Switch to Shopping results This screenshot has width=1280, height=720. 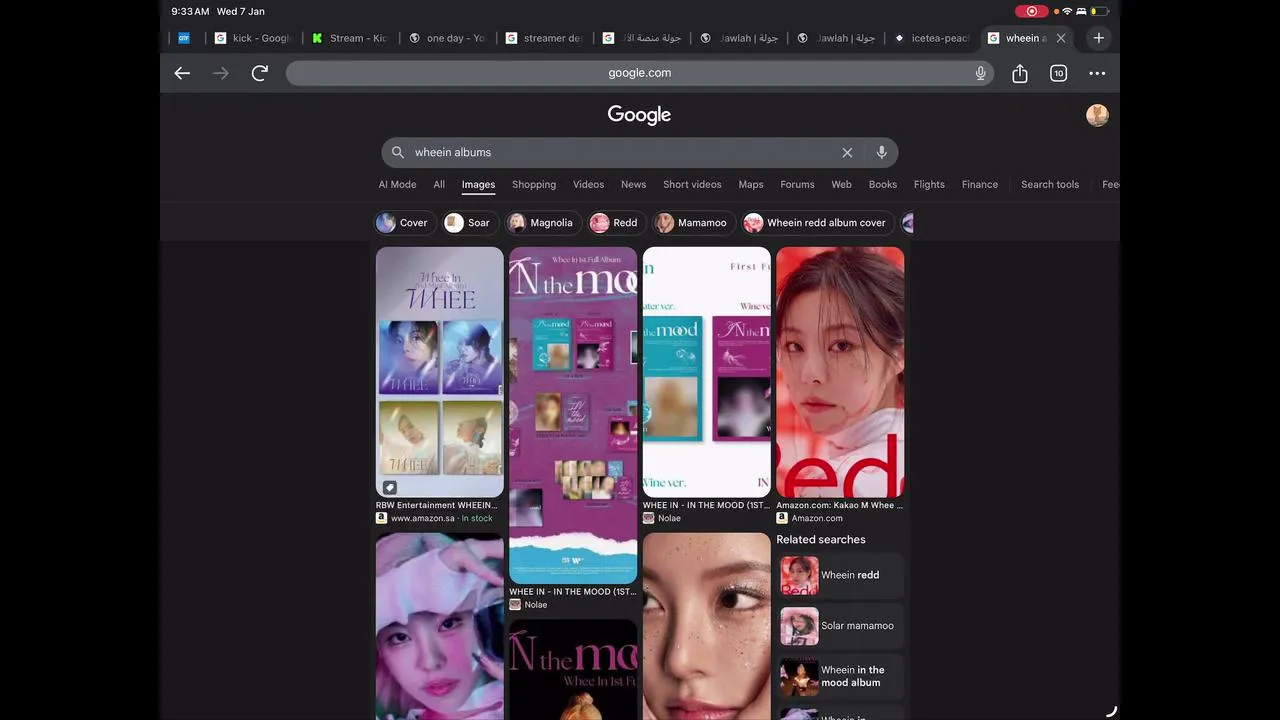click(x=534, y=184)
